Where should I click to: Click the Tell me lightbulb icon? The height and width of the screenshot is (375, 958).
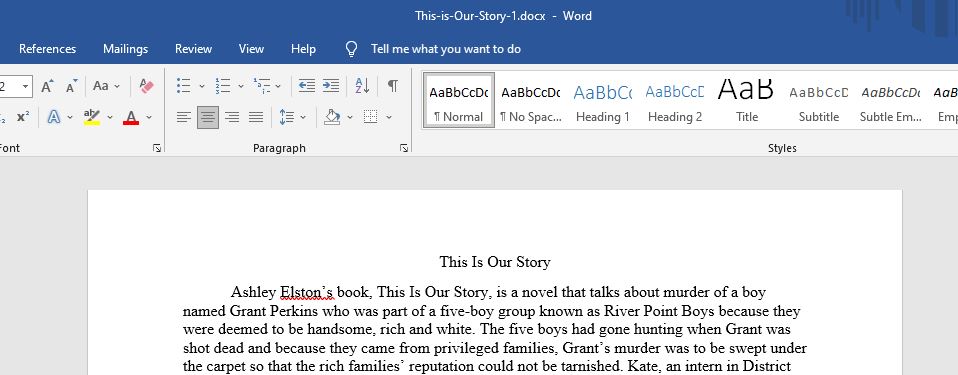point(351,49)
